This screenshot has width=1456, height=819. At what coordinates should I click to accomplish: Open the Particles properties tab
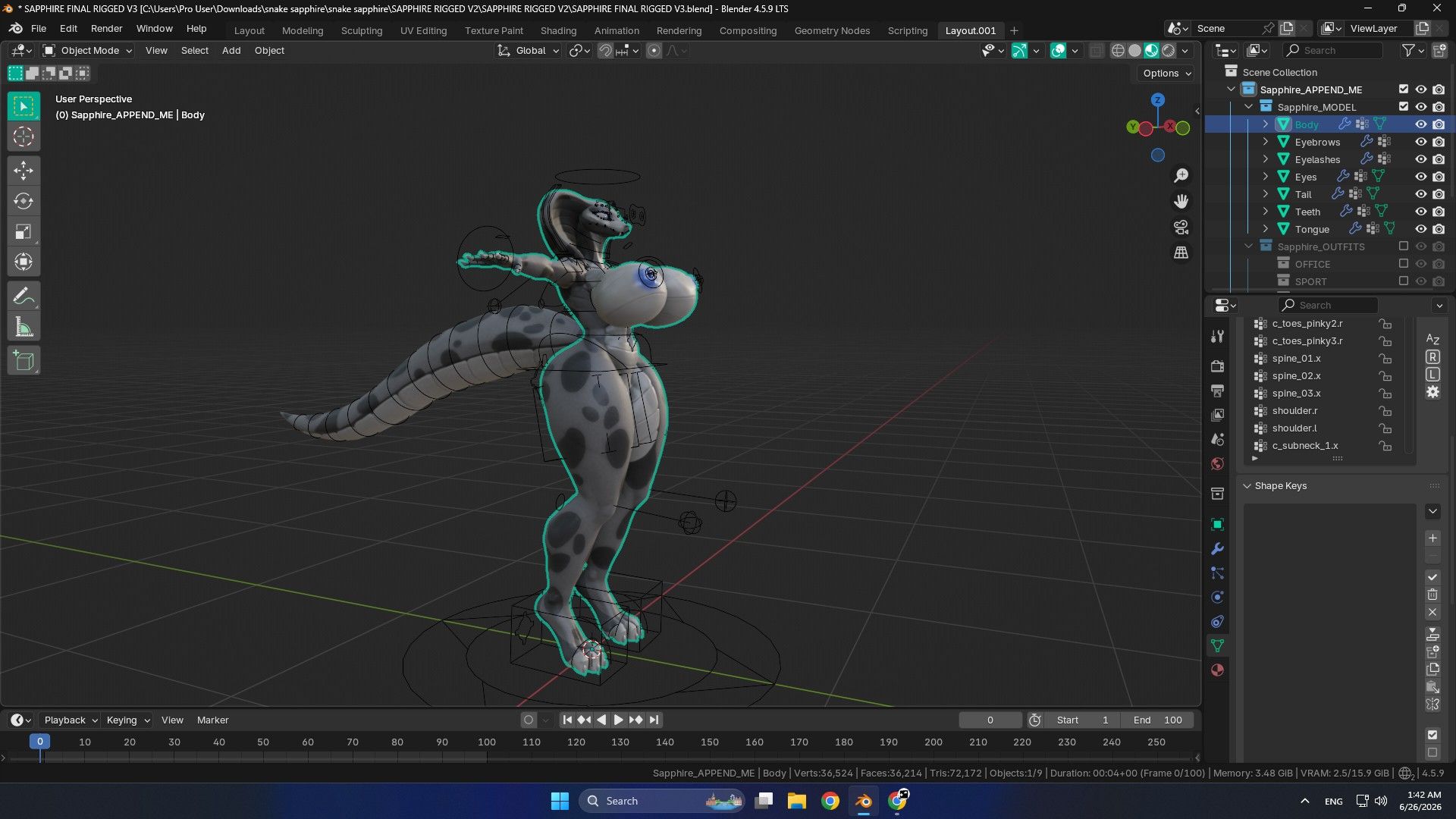(1217, 573)
